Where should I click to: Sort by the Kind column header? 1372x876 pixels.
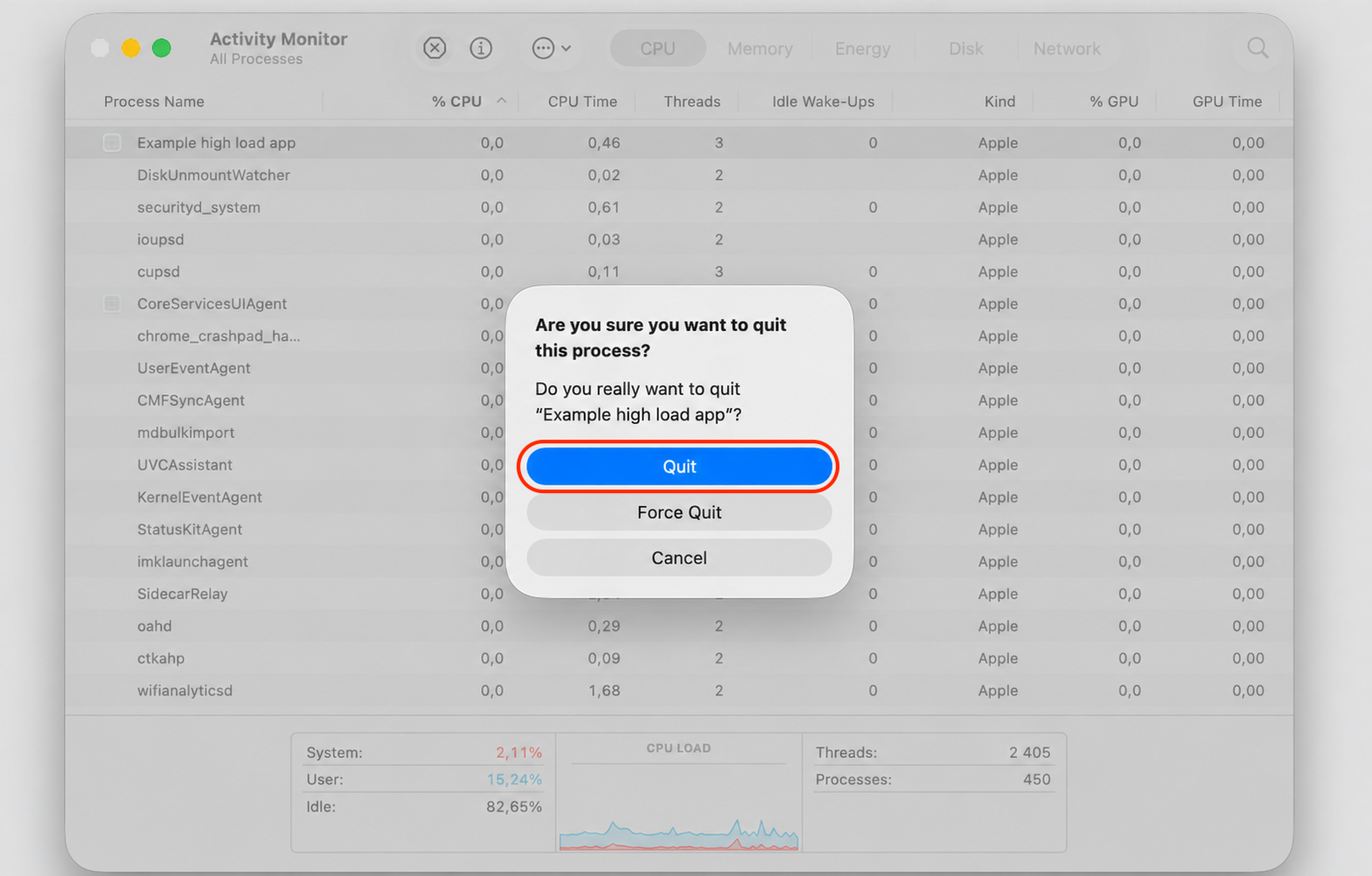point(999,101)
